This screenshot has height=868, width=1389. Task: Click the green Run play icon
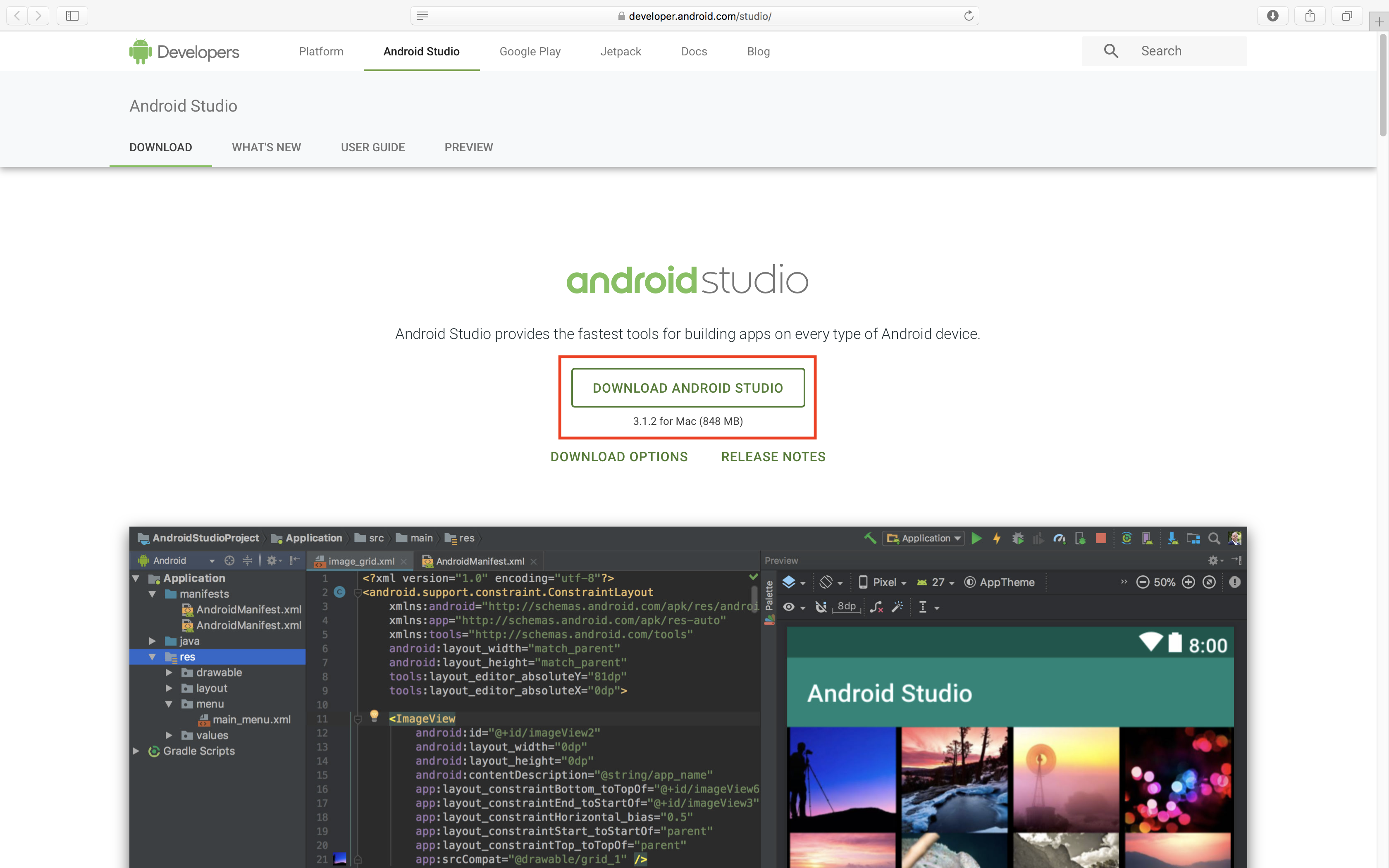(x=976, y=538)
